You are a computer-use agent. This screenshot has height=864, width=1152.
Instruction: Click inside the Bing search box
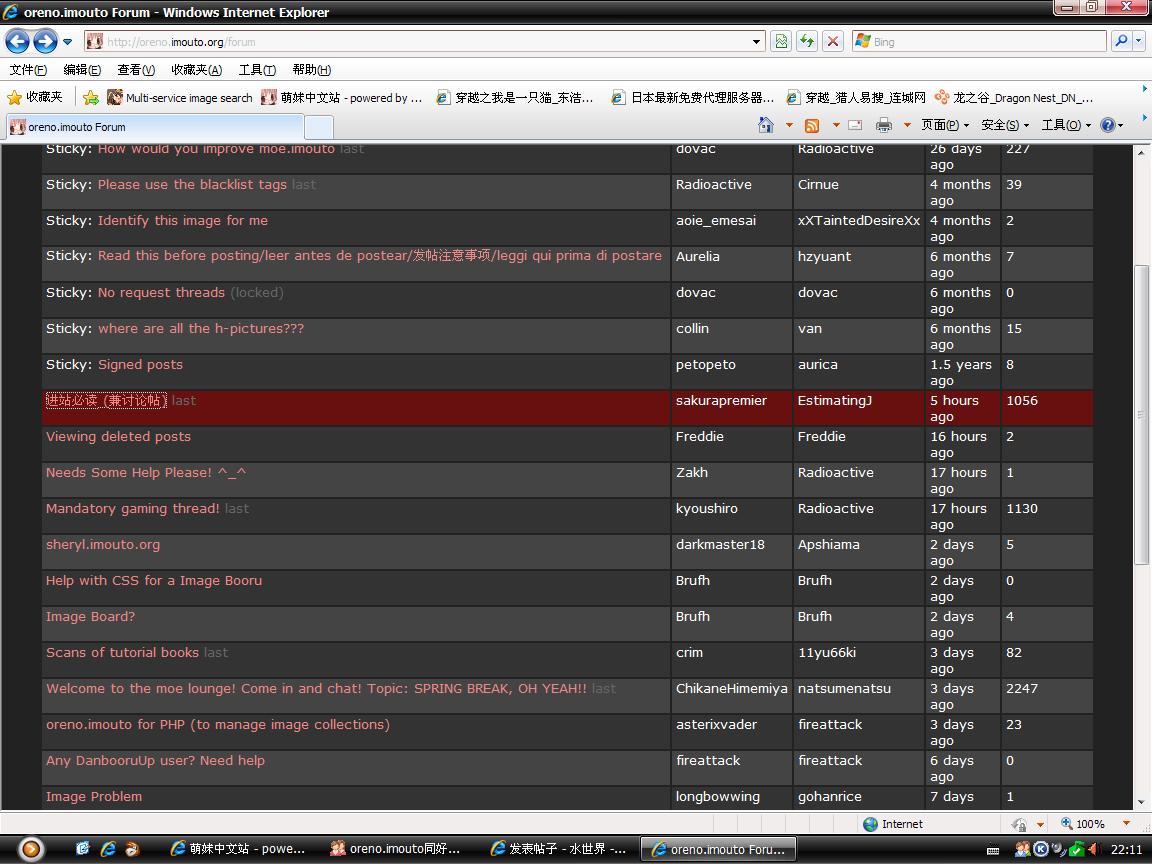point(987,42)
